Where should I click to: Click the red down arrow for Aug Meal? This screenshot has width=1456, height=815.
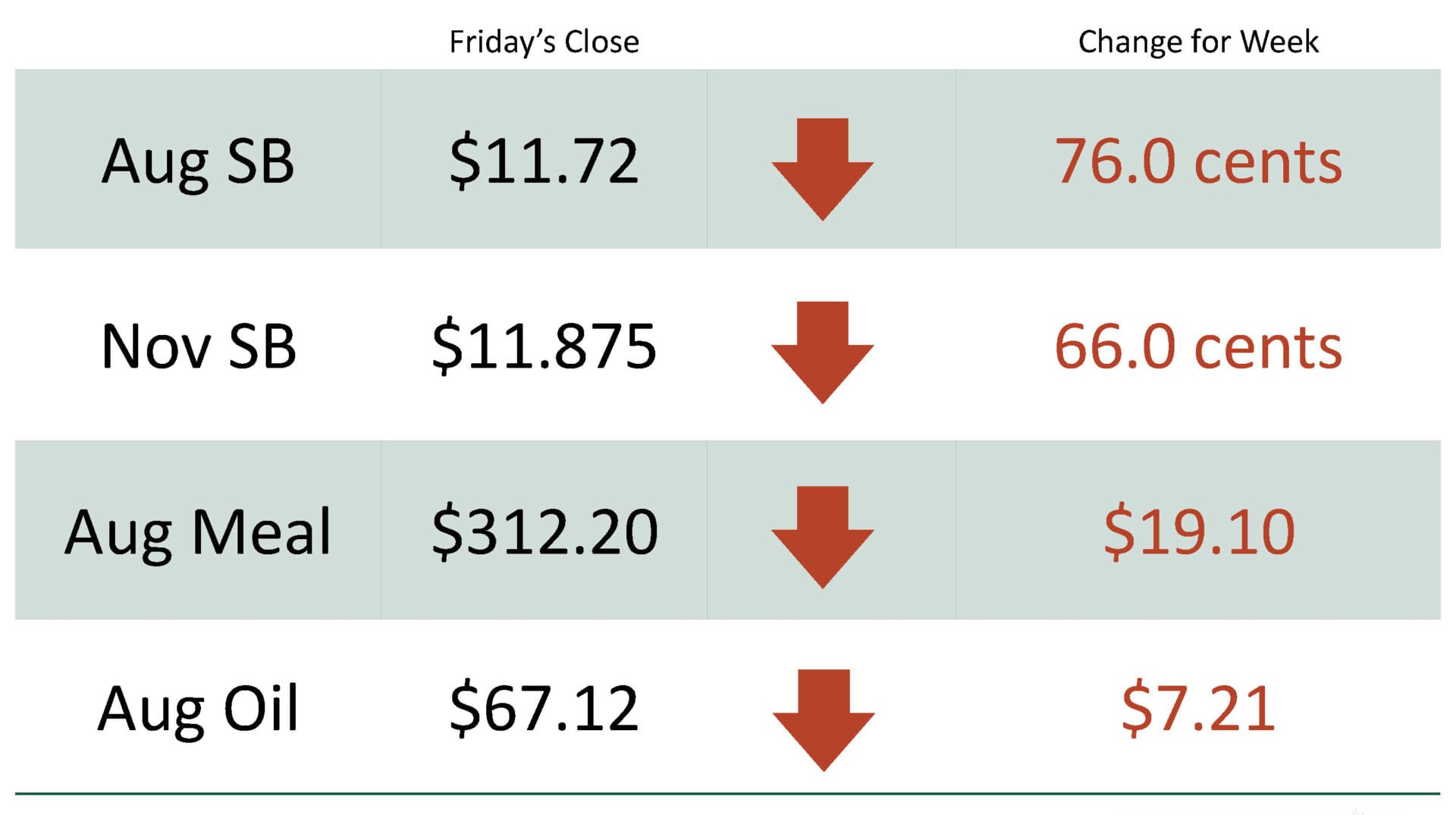click(x=823, y=538)
